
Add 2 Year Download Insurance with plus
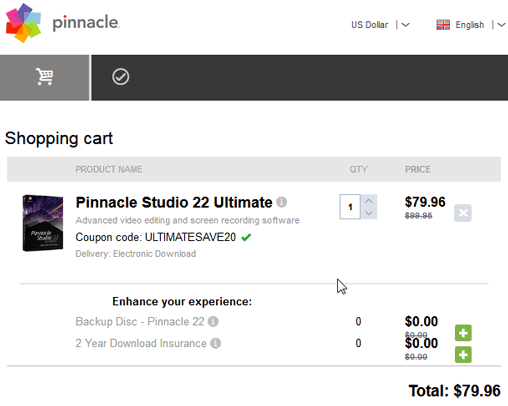tap(463, 355)
